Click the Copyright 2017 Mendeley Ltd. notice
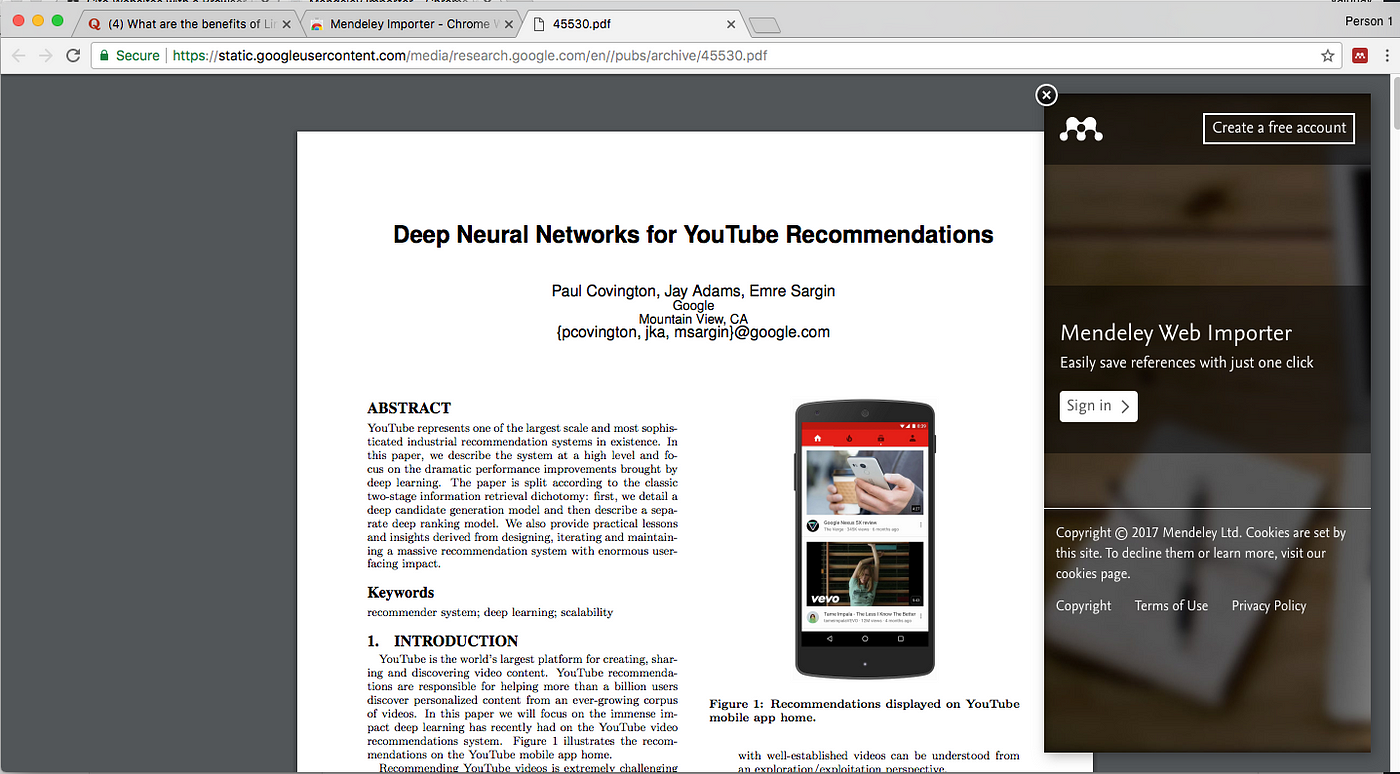Screen dimensions: 1400x774 click(1201, 553)
